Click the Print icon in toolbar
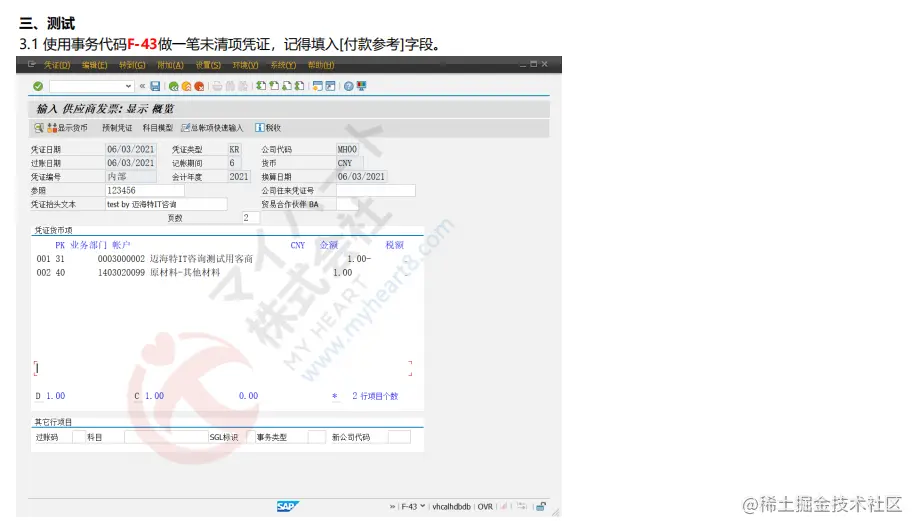This screenshot has width=920, height=532. [218, 86]
